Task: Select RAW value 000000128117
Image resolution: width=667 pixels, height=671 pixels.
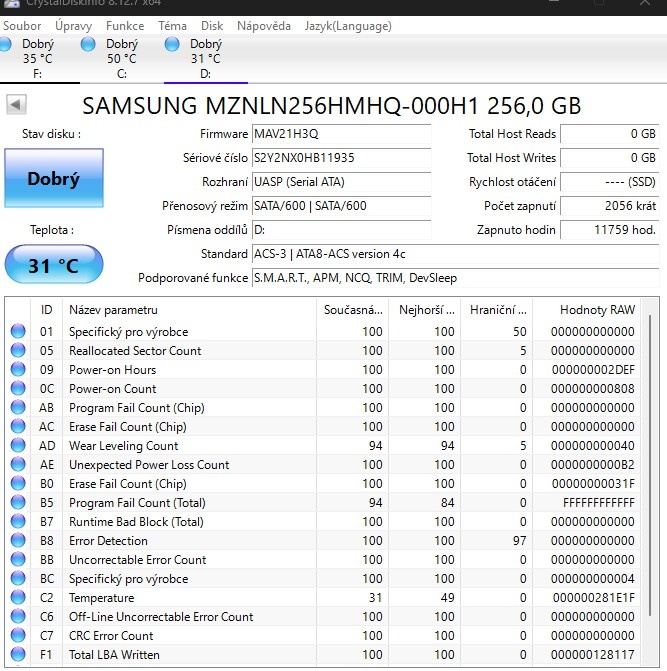Action: coord(593,655)
